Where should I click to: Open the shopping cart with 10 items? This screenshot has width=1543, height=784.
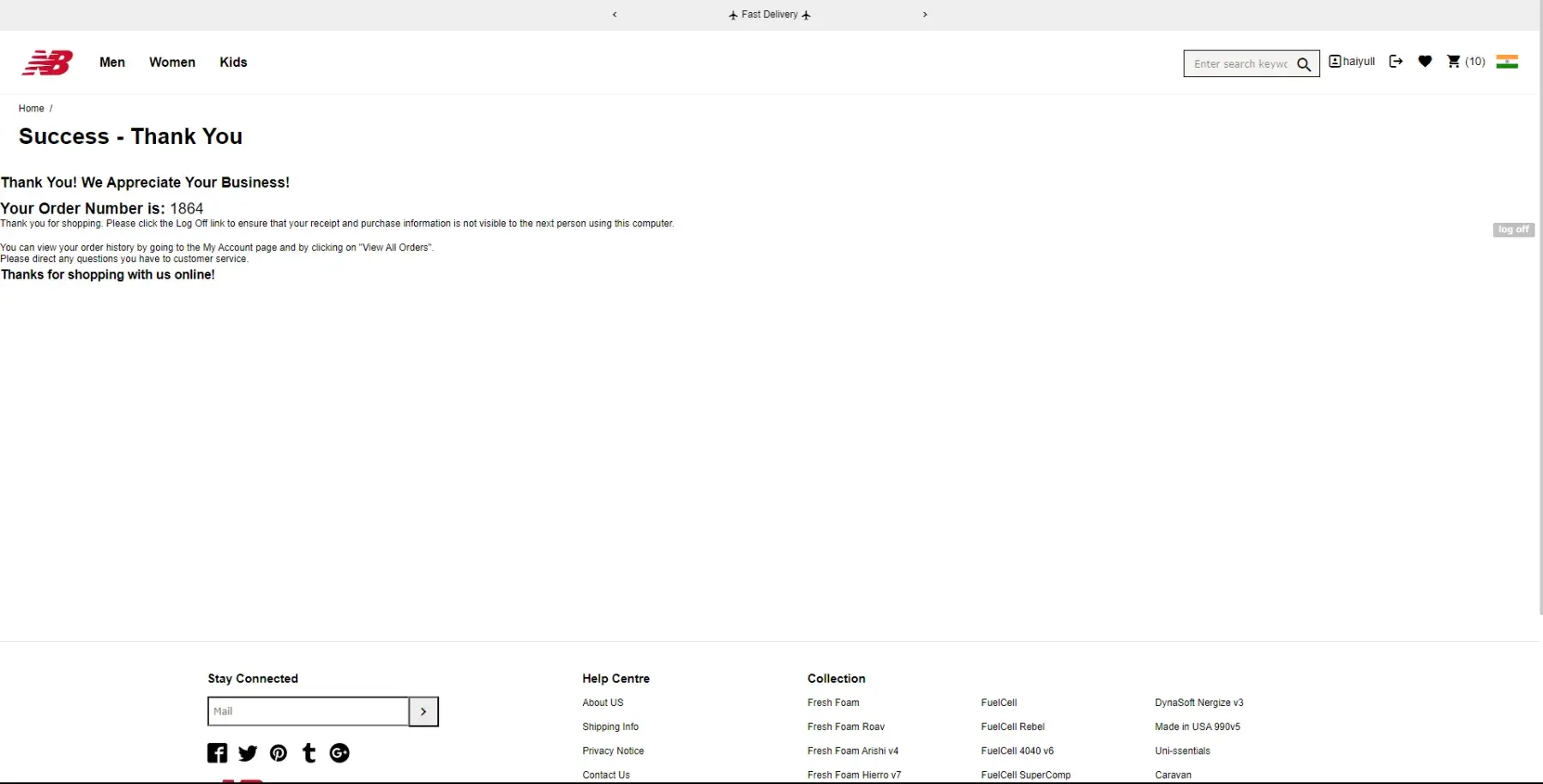click(1465, 62)
